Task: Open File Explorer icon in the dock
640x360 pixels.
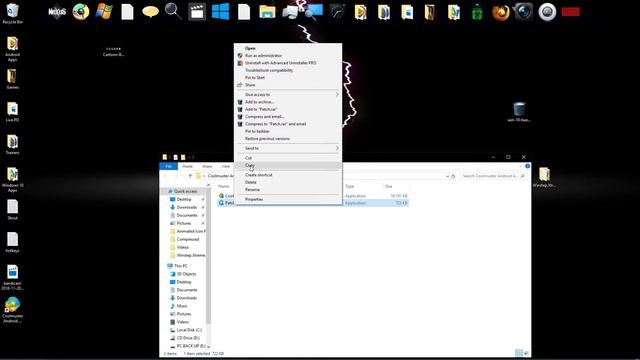Action: pos(267,12)
